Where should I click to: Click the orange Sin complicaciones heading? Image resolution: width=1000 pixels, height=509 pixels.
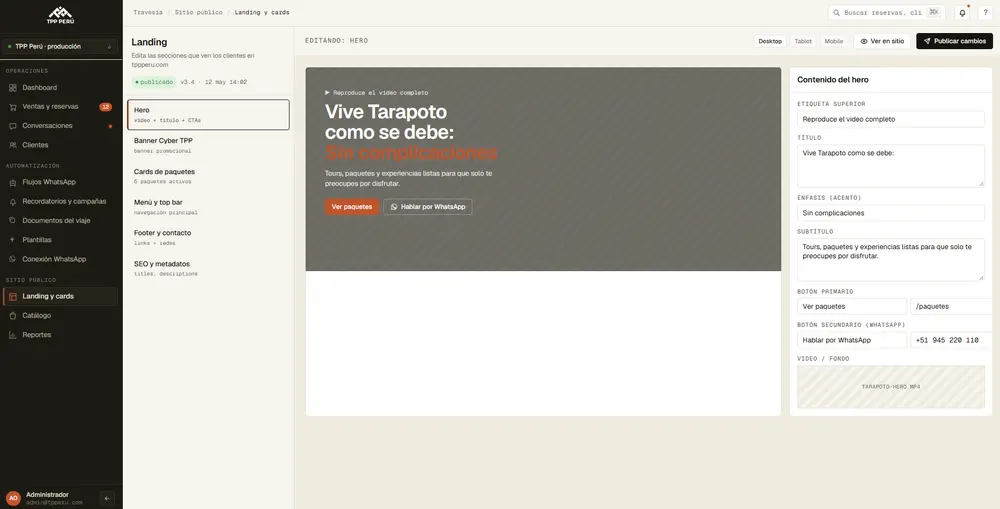coord(411,153)
